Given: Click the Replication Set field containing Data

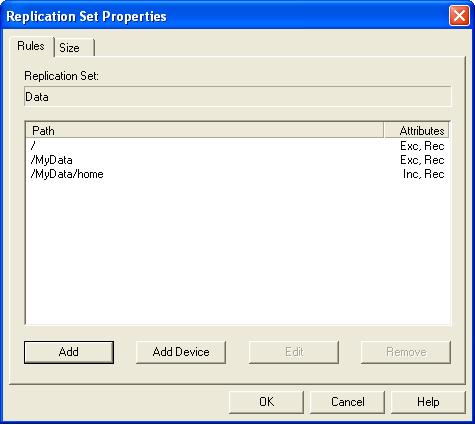Looking at the screenshot, I should 238,97.
